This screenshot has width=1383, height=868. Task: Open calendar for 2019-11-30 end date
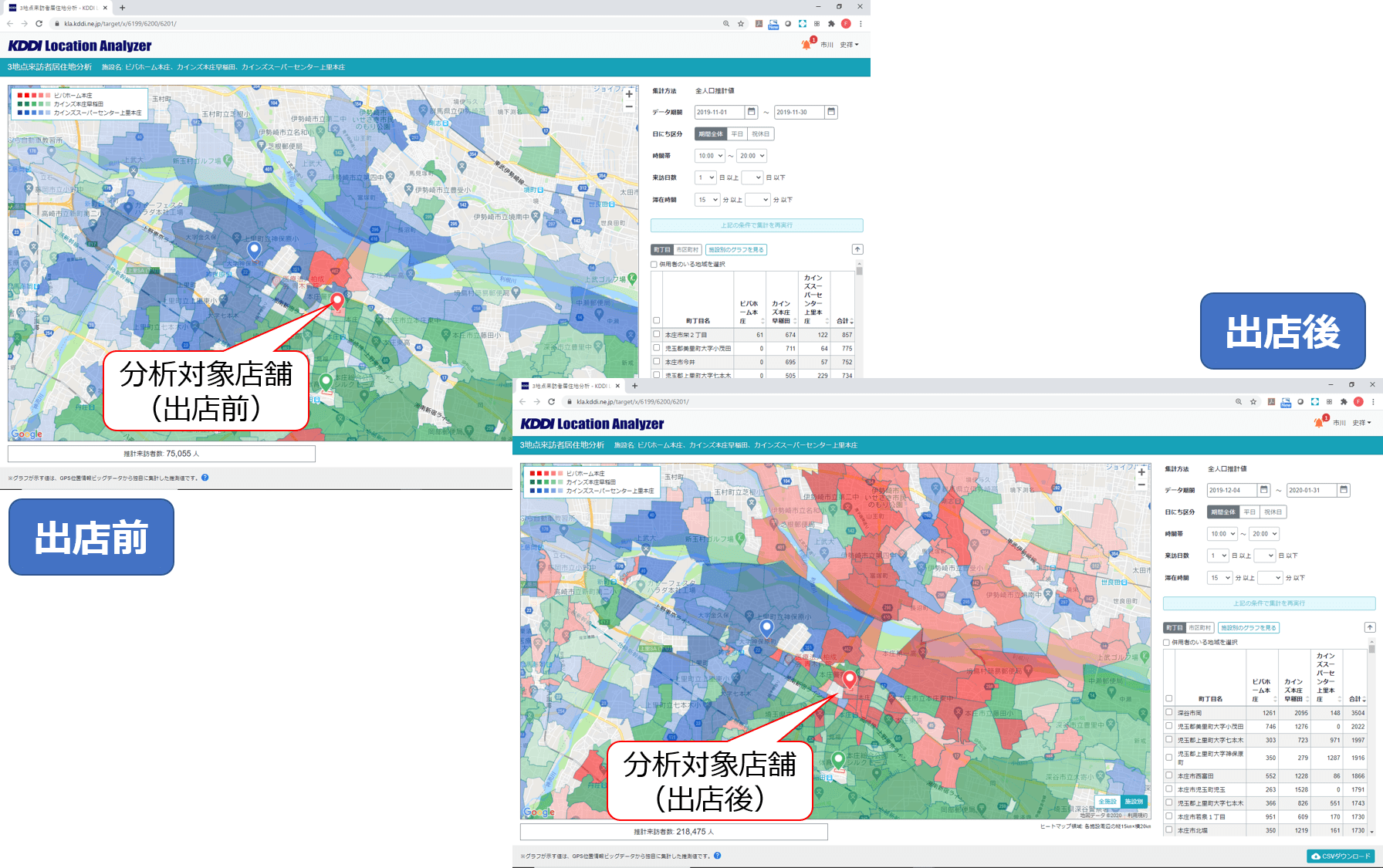[x=831, y=112]
